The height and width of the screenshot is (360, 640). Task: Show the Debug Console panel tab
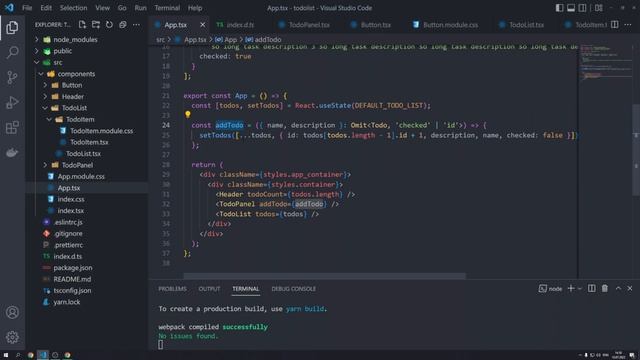293,289
